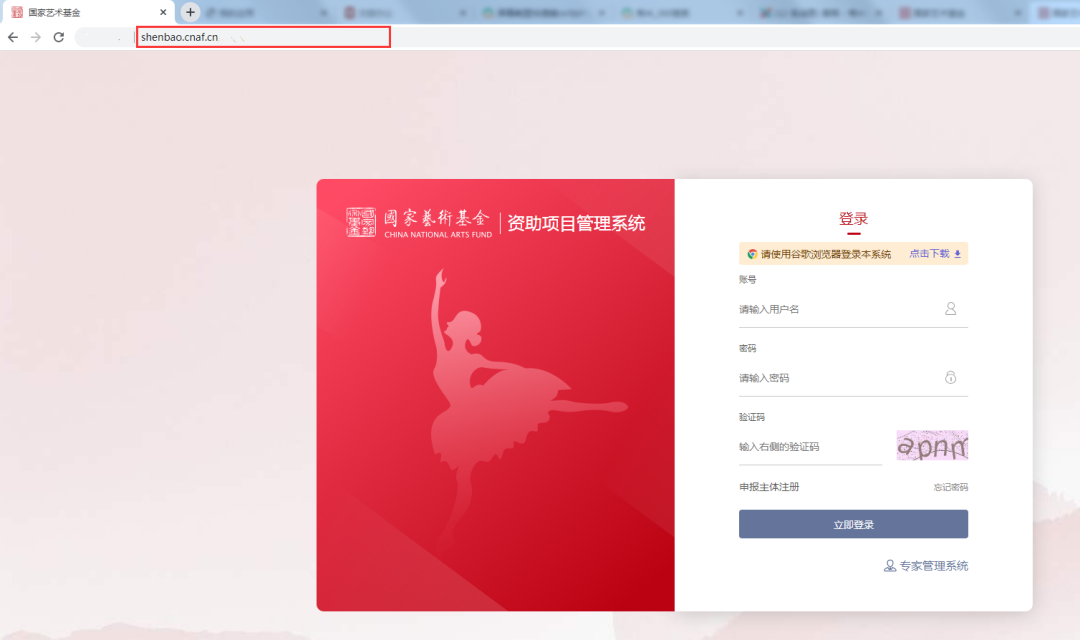This screenshot has width=1080, height=640.
Task: Open a new tab with the plus button
Action: tap(190, 12)
